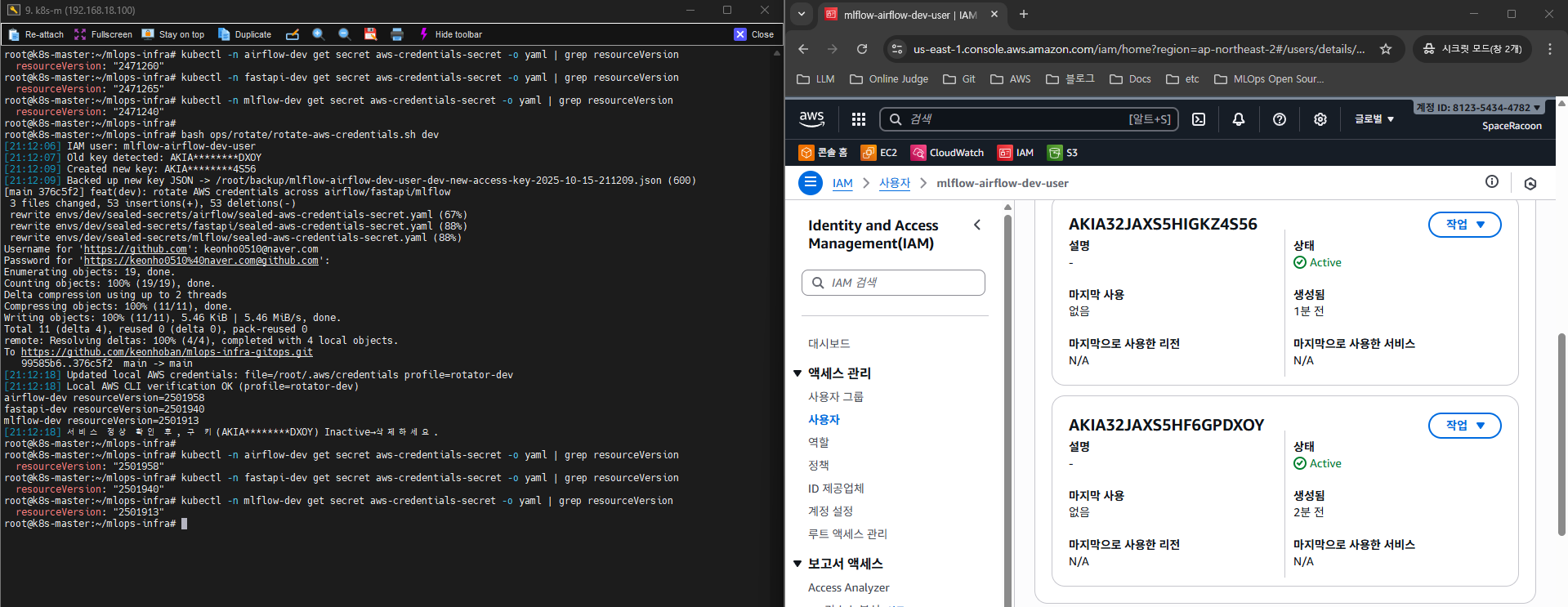
Task: Click the IAM breadcrumb link
Action: [842, 183]
